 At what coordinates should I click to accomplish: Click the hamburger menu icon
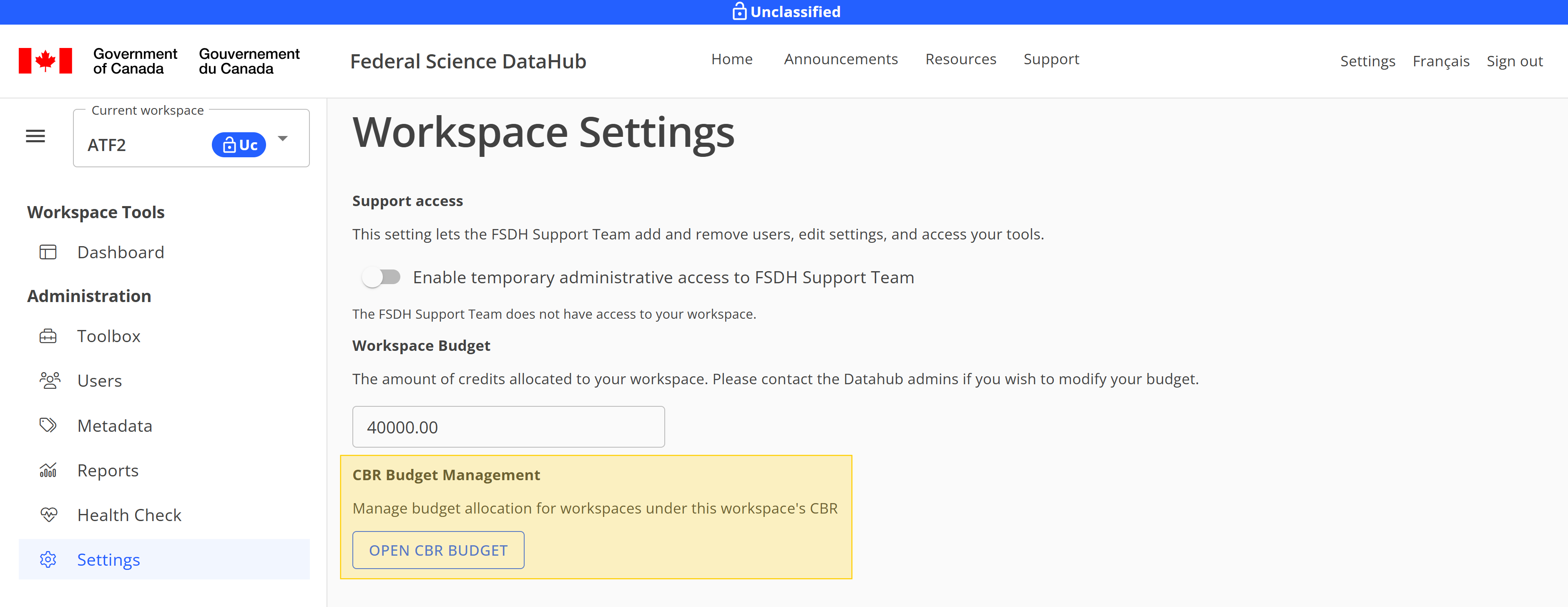click(x=35, y=136)
